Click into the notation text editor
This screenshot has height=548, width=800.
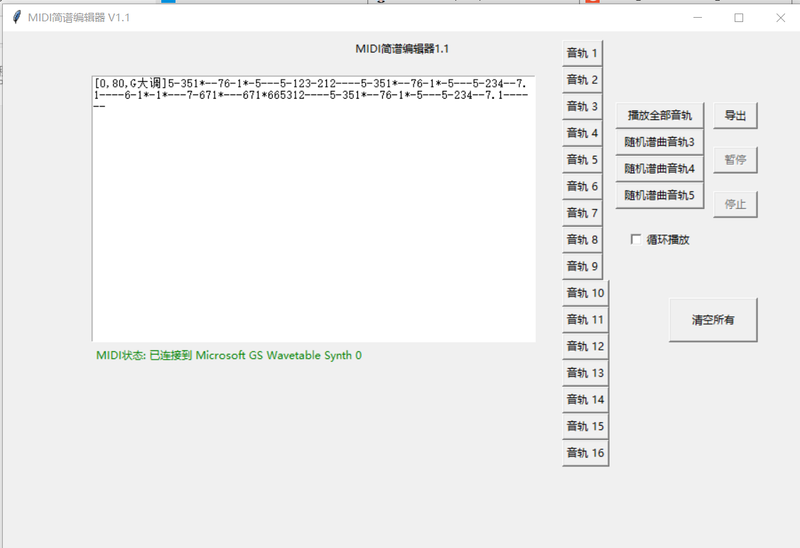click(314, 209)
